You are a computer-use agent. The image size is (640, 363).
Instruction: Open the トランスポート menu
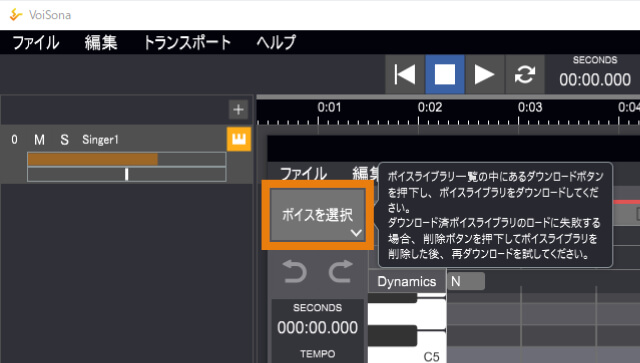coord(187,42)
